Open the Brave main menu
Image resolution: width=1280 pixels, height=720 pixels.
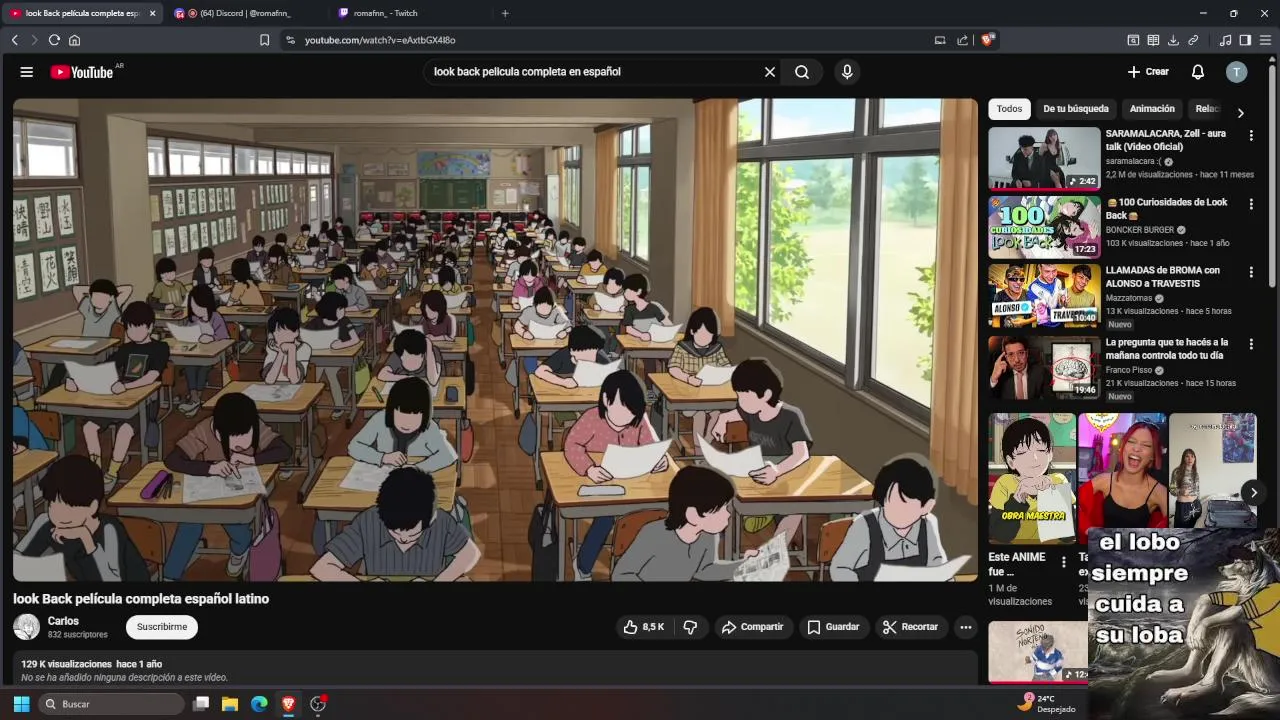(1265, 40)
